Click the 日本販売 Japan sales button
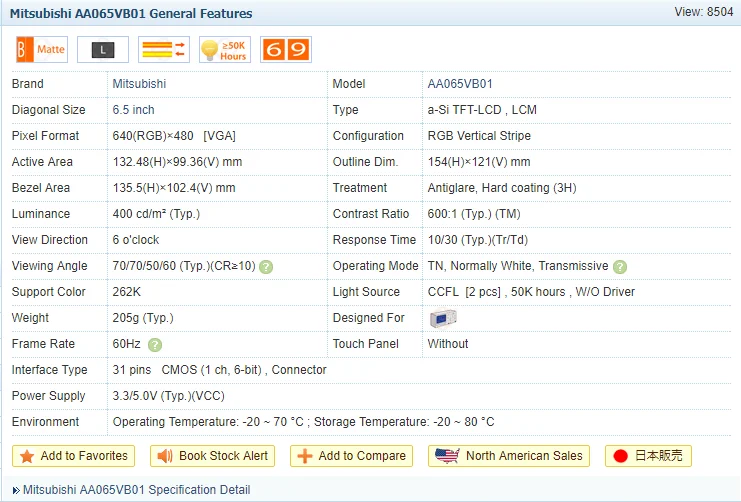The height and width of the screenshot is (502, 741). (x=648, y=456)
